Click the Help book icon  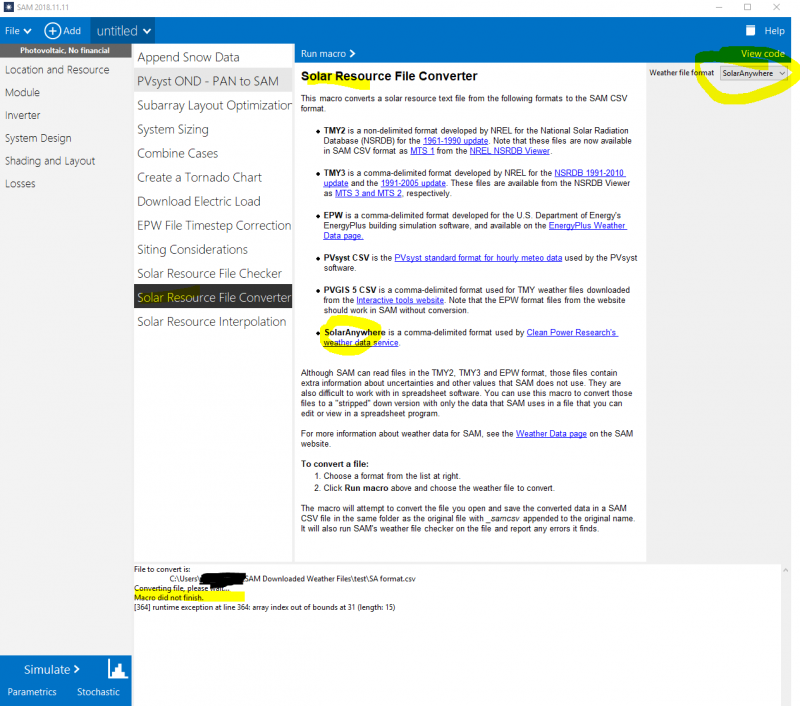click(751, 31)
